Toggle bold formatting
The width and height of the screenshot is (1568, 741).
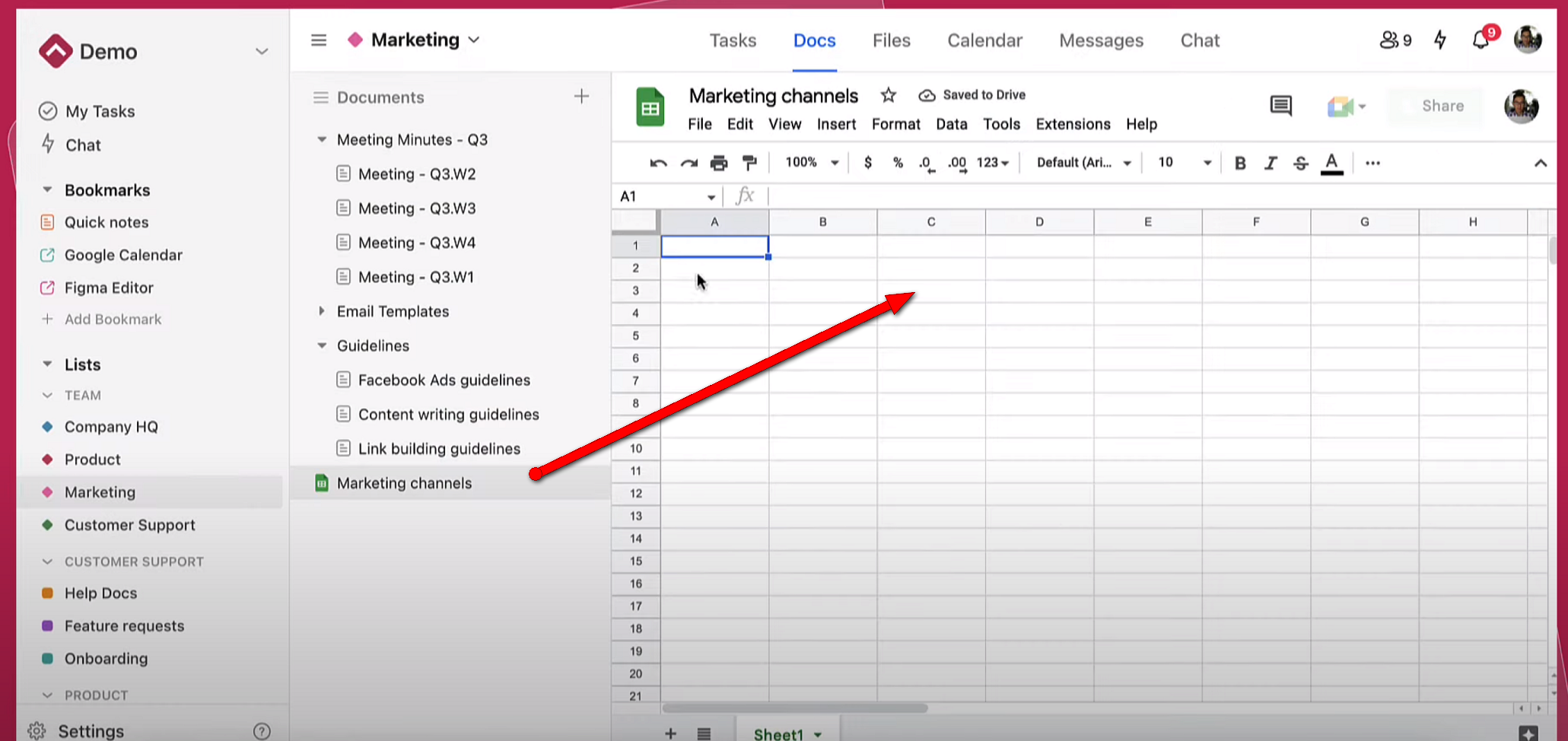coord(1240,163)
